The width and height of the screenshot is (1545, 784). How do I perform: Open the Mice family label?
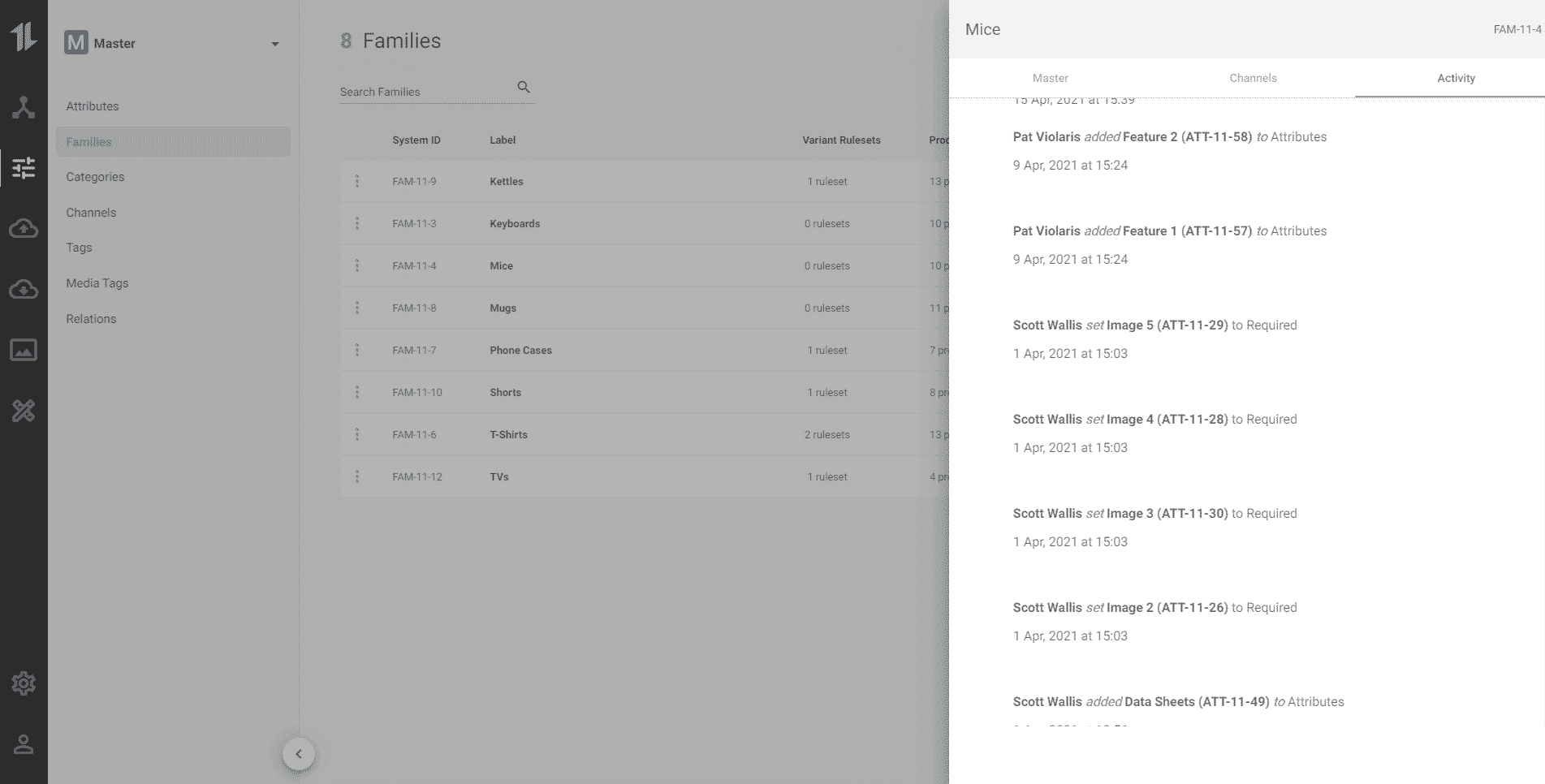tap(501, 266)
